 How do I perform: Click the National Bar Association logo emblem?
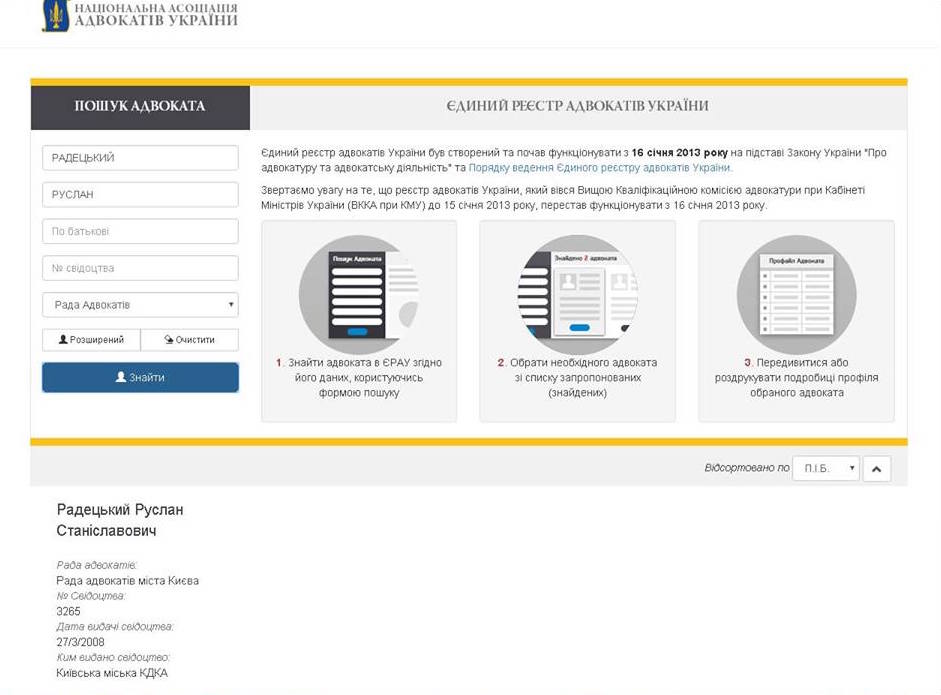55,15
